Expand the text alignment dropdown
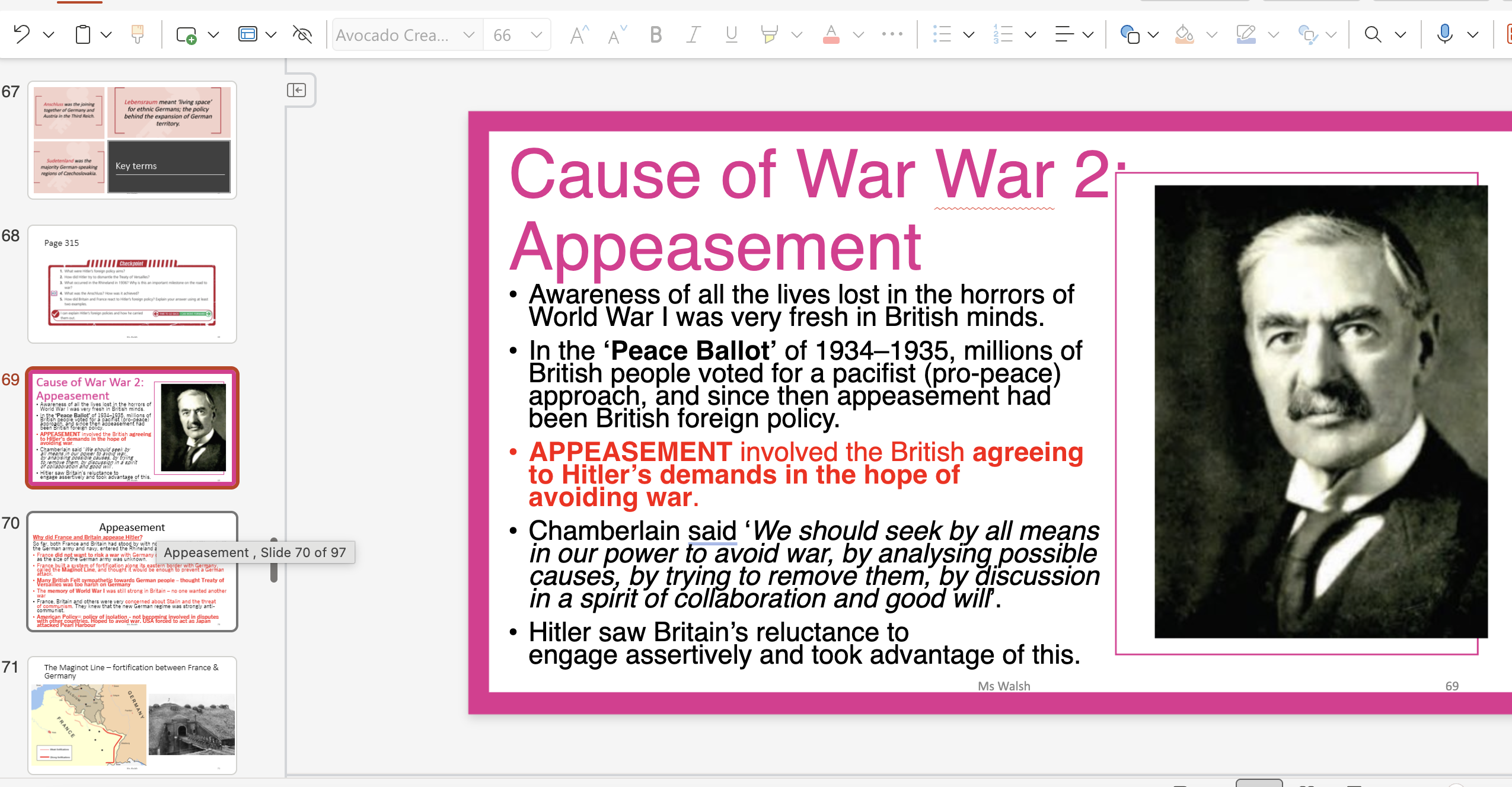The width and height of the screenshot is (1512, 787). (x=1088, y=35)
